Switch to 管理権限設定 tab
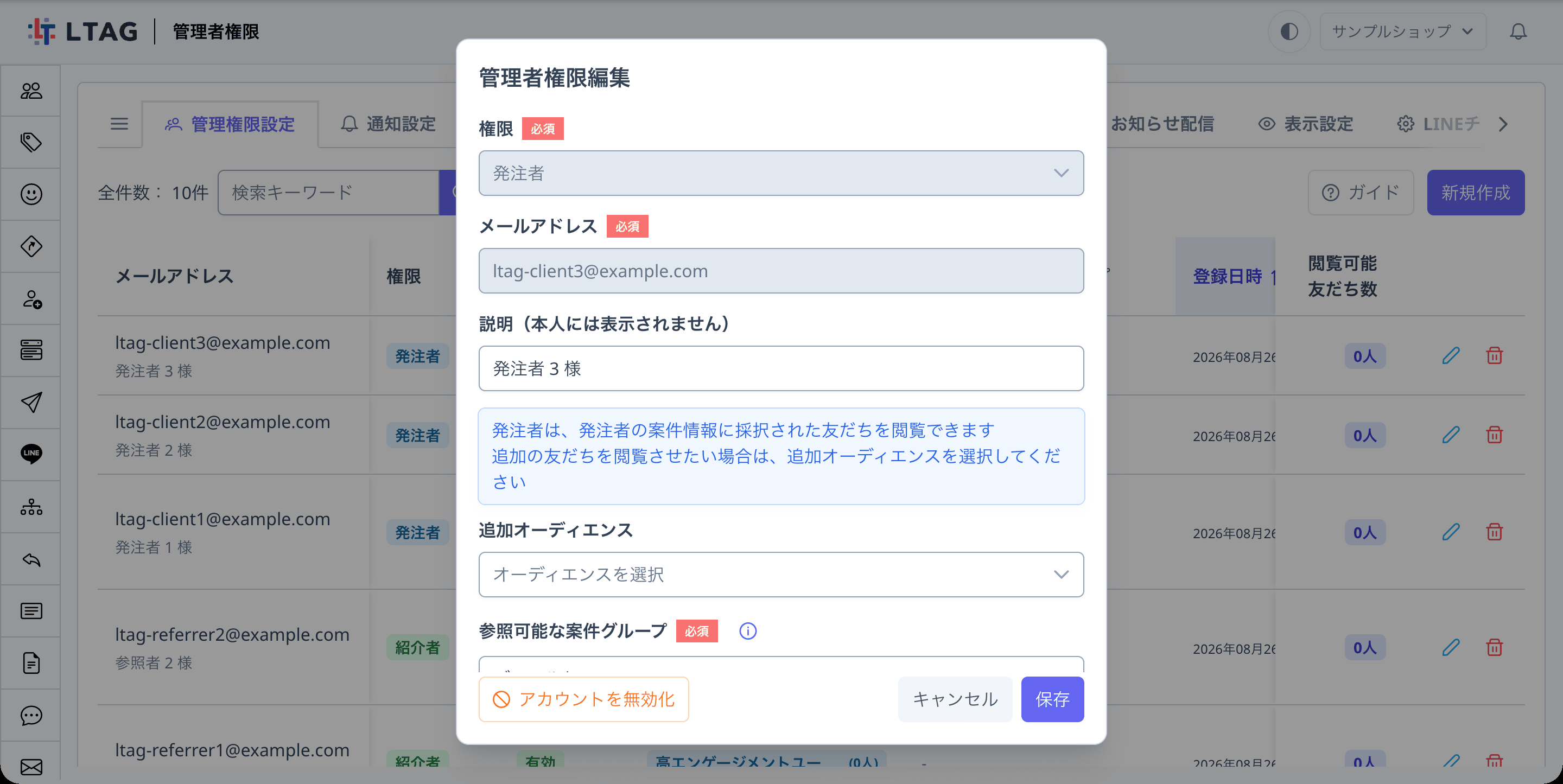1563x784 pixels. (230, 125)
